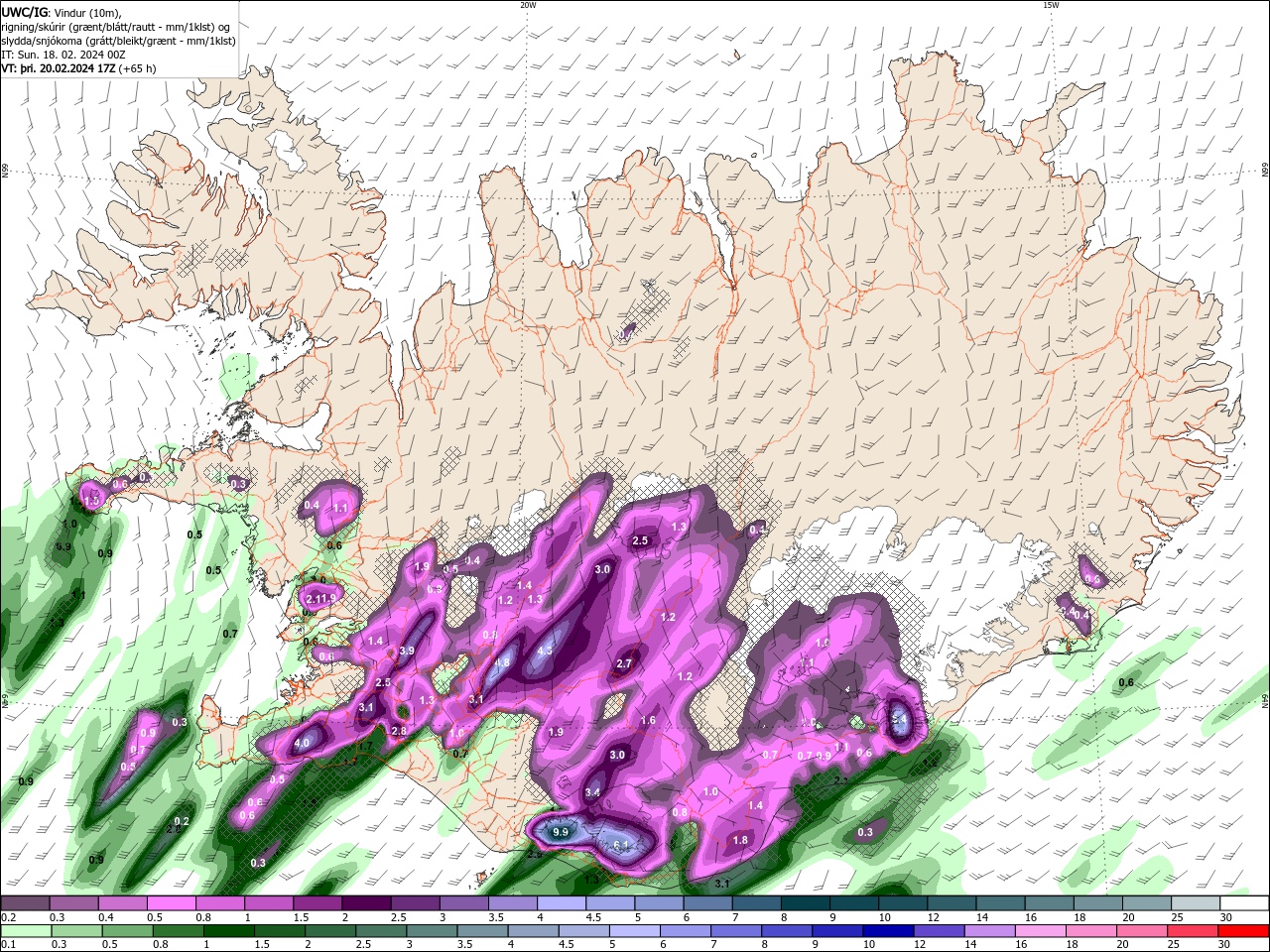Pick the bright red 30 rain scale swatch

[x=1242, y=931]
